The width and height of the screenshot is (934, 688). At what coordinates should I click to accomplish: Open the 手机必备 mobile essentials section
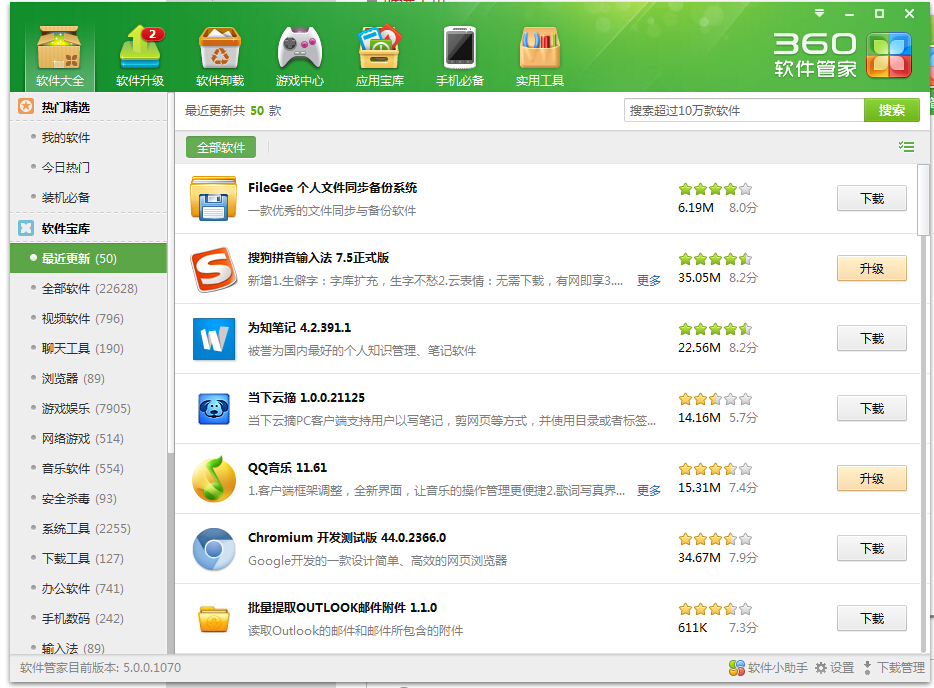tap(460, 58)
